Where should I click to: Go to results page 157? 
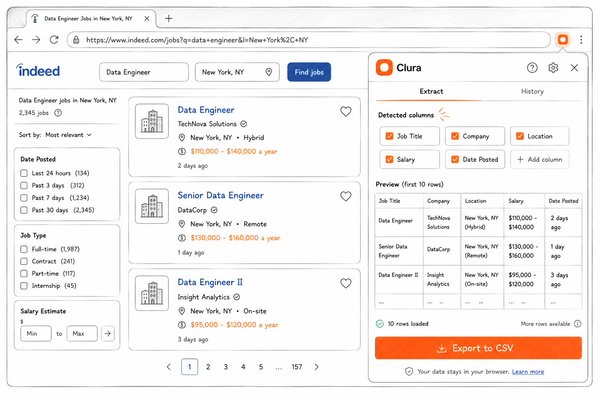297,367
